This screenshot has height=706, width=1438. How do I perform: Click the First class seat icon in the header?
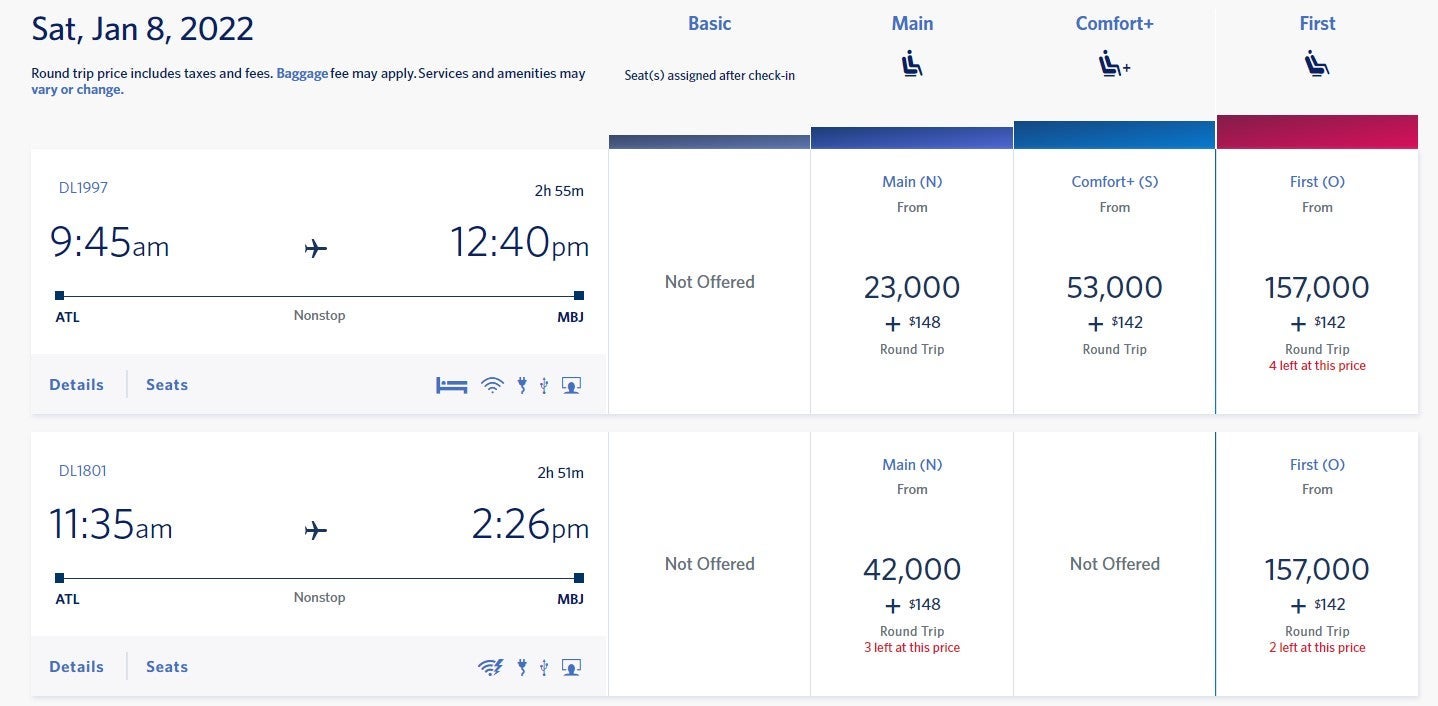pyautogui.click(x=1317, y=65)
